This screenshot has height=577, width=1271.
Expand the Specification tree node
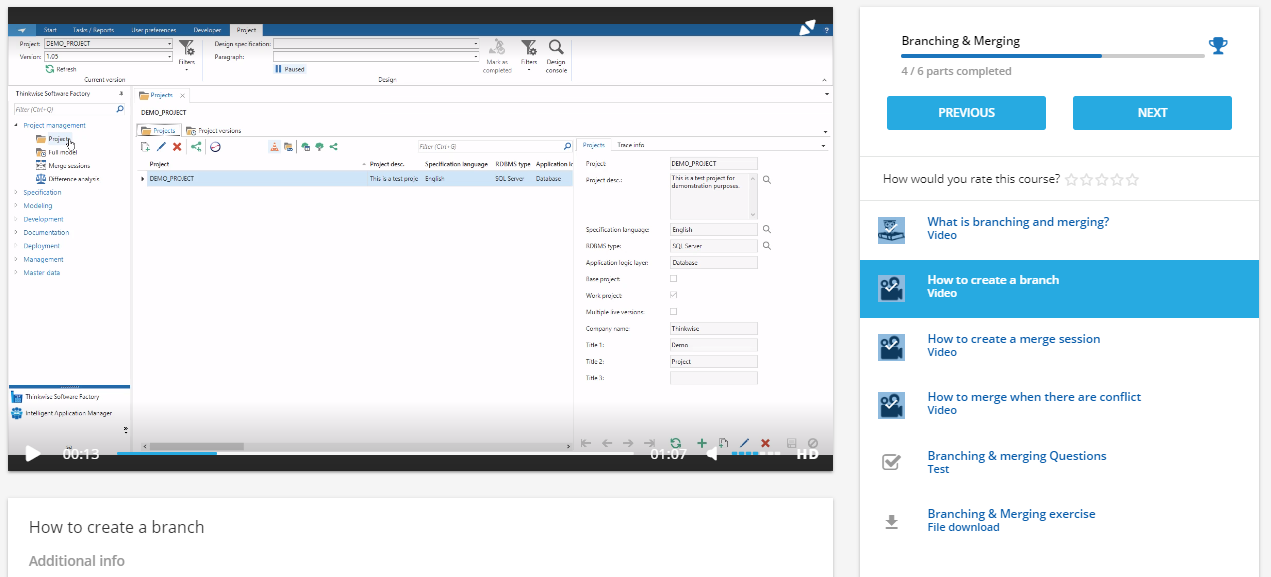pos(16,192)
